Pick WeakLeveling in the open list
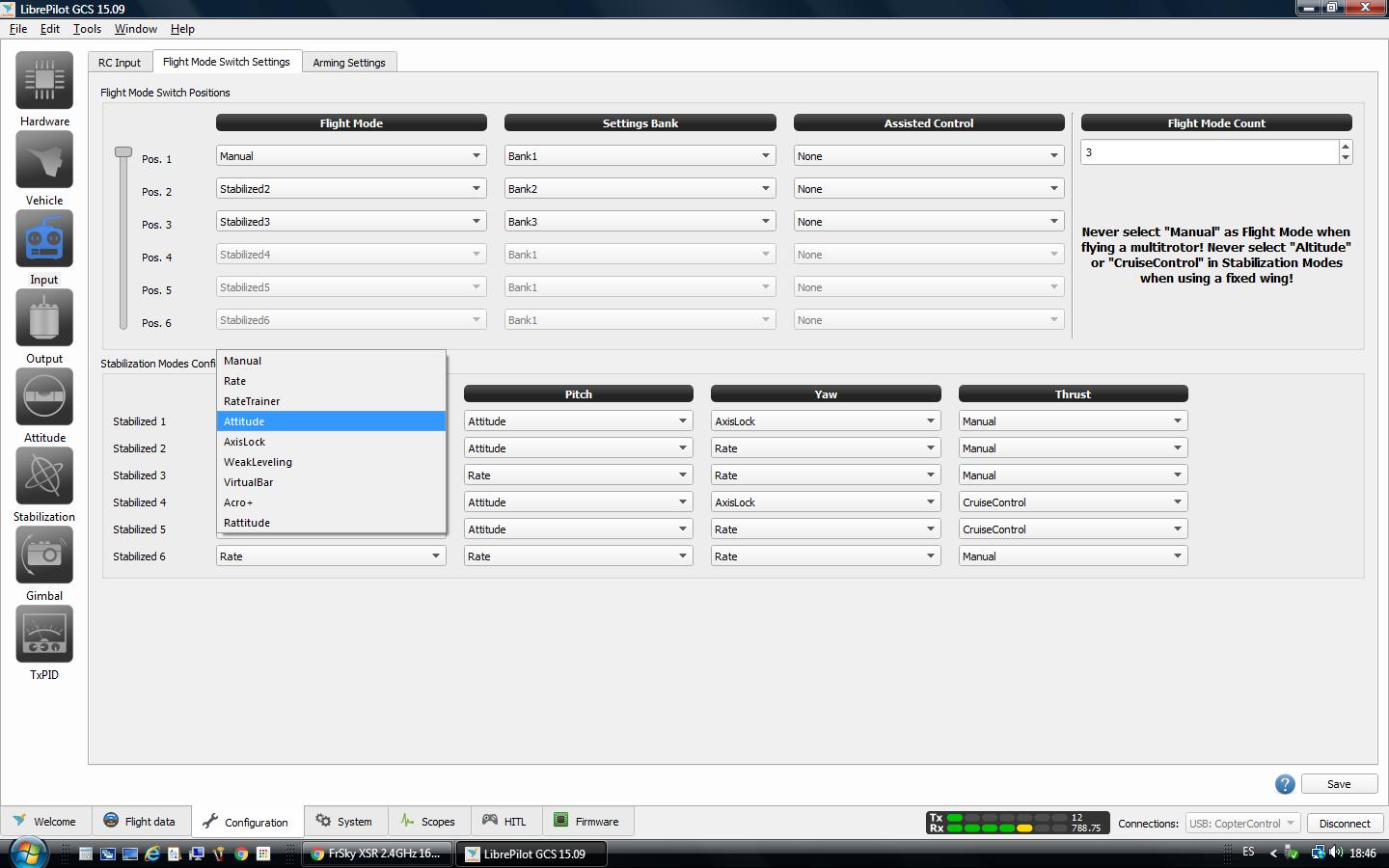The image size is (1389, 868). tap(258, 462)
